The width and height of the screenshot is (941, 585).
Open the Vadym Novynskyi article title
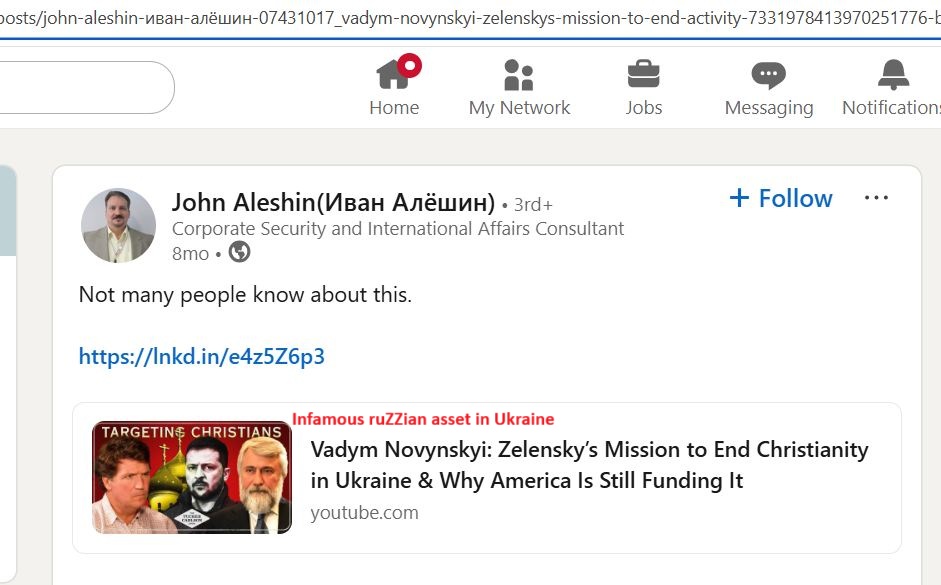(589, 465)
